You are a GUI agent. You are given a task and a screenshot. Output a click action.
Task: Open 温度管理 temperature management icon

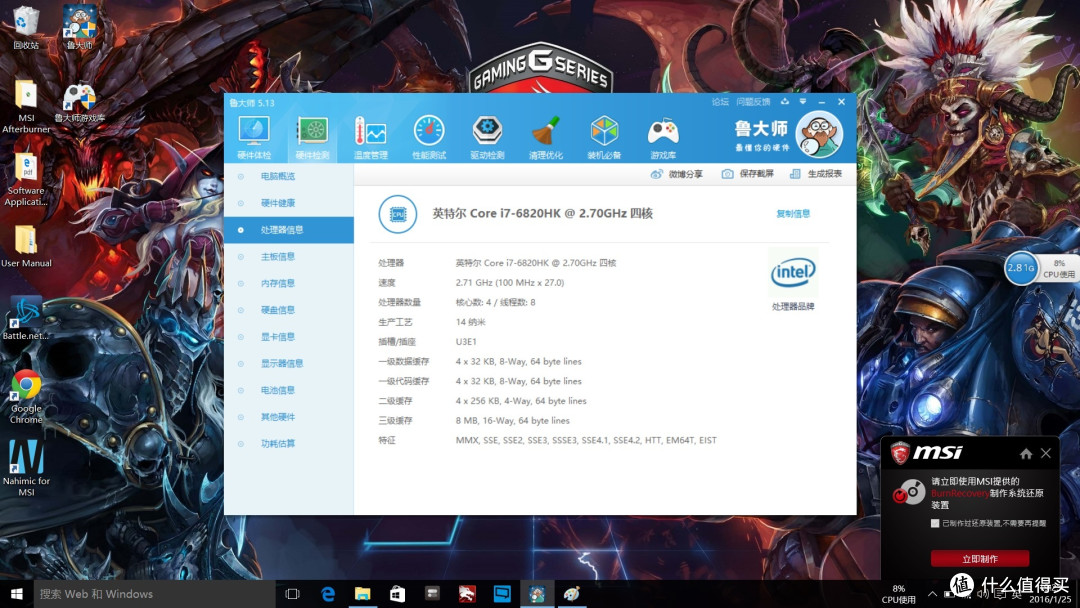click(371, 138)
